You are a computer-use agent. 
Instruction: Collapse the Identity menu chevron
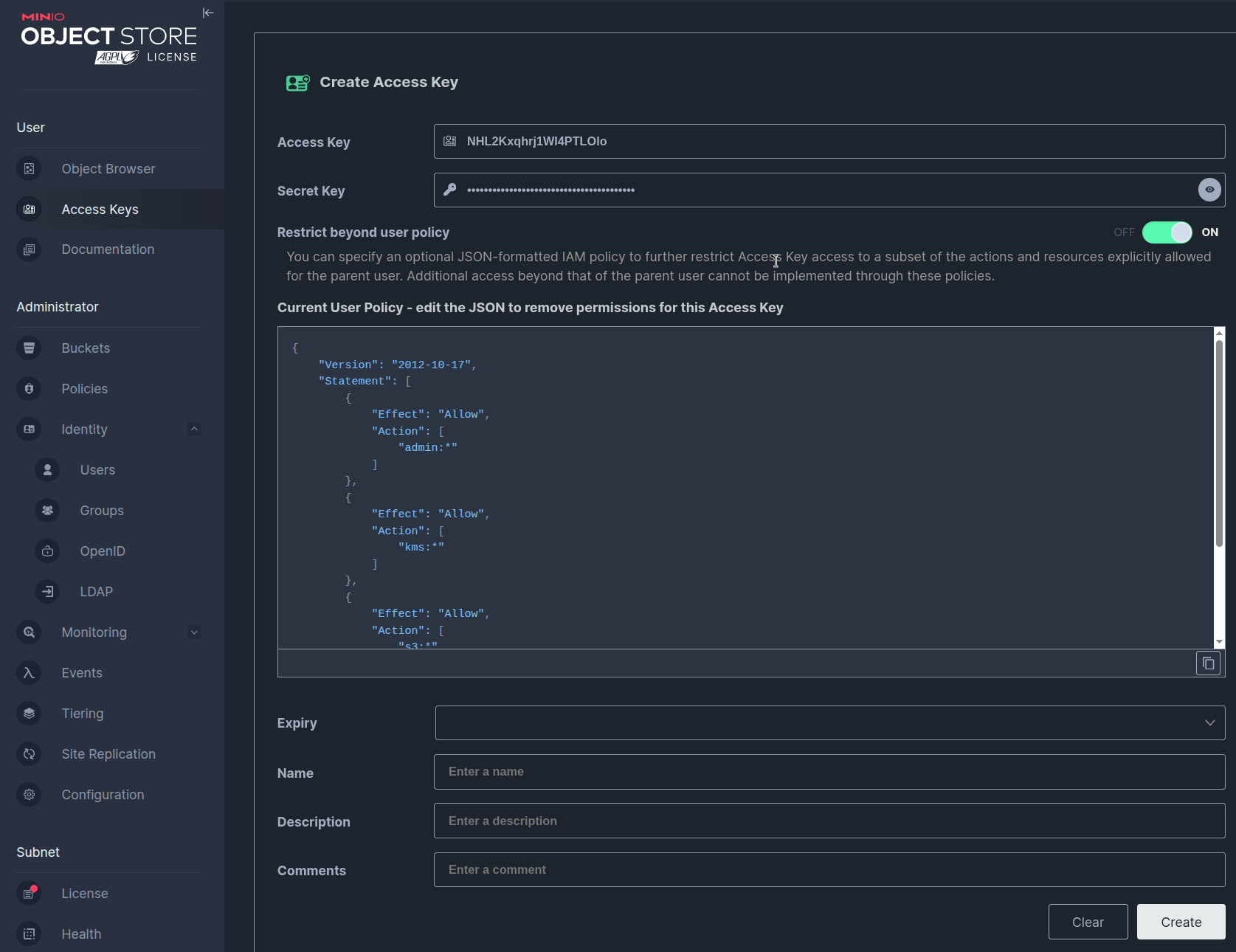tap(194, 430)
